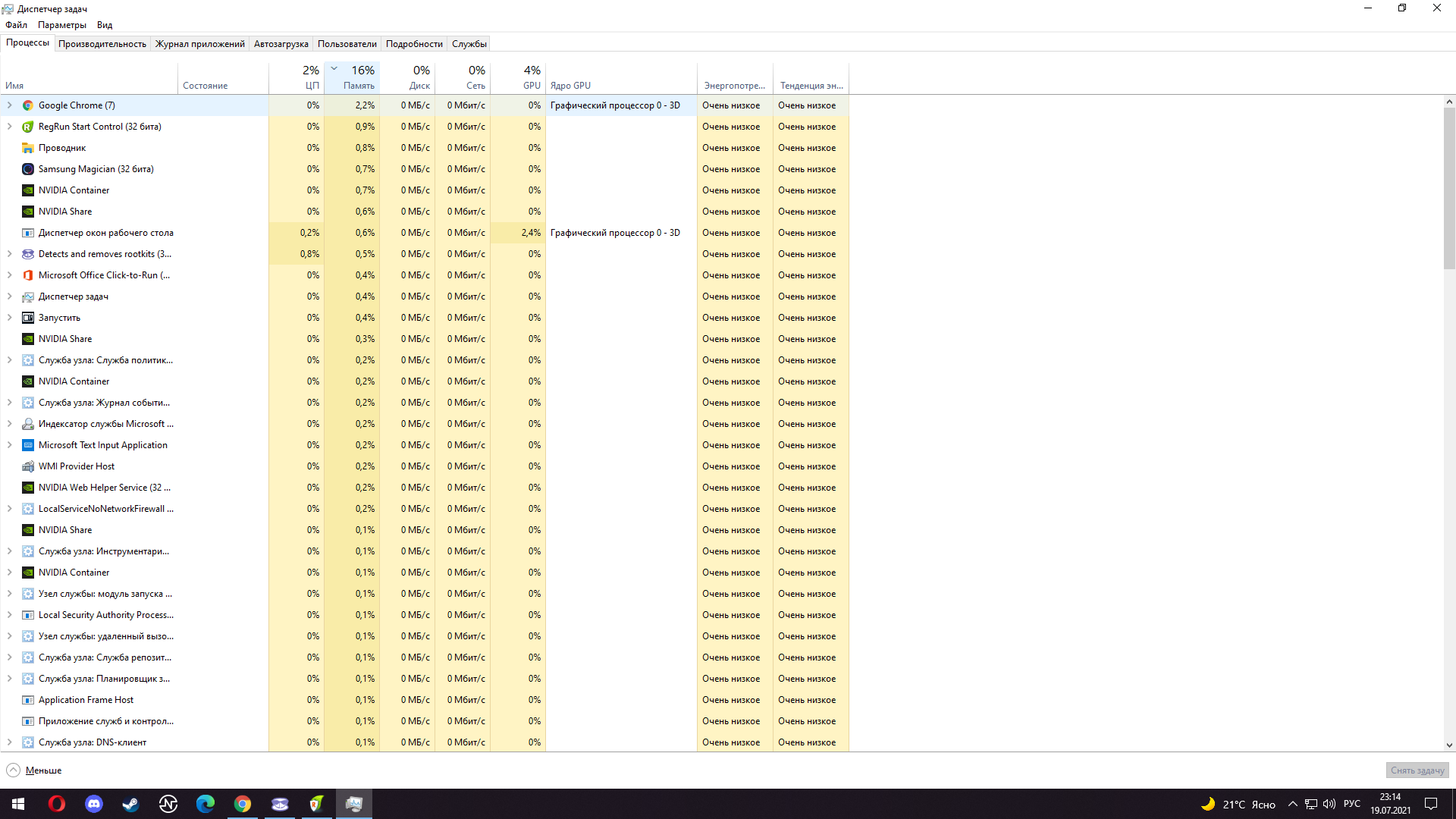The image size is (1456, 819).
Task: Expand Служба узла: DNS-клиент entry
Action: click(10, 742)
